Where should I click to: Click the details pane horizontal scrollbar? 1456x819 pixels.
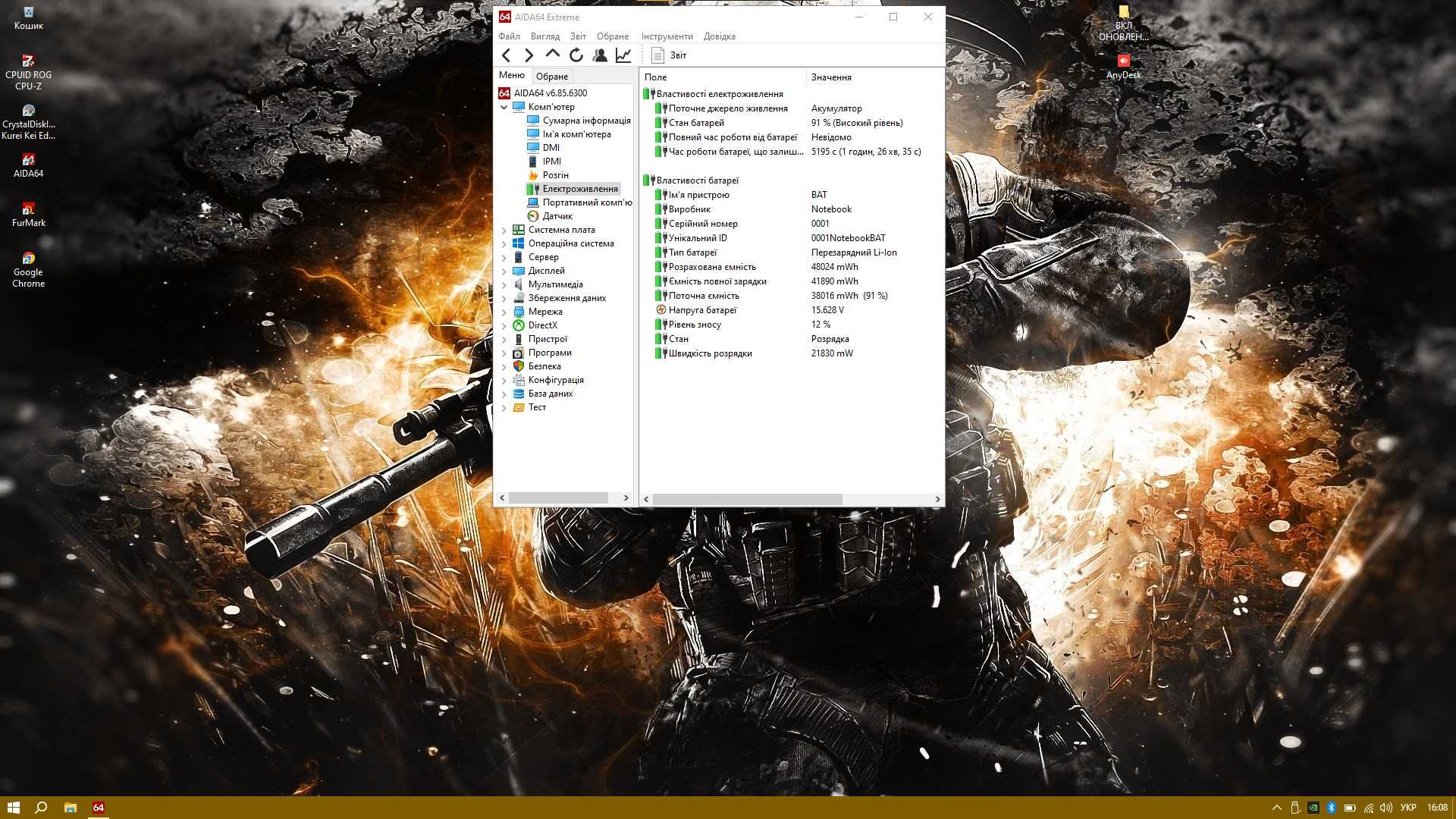(x=747, y=499)
